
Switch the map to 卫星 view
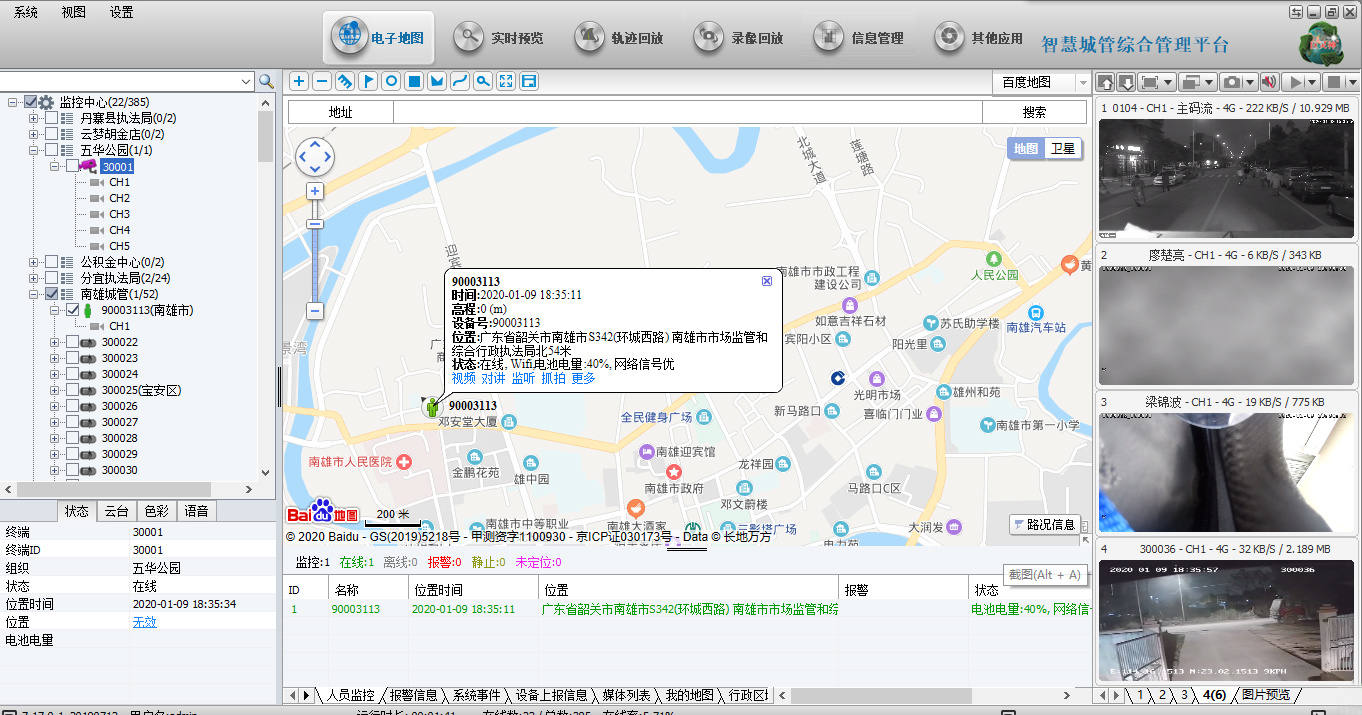pyautogui.click(x=1062, y=149)
